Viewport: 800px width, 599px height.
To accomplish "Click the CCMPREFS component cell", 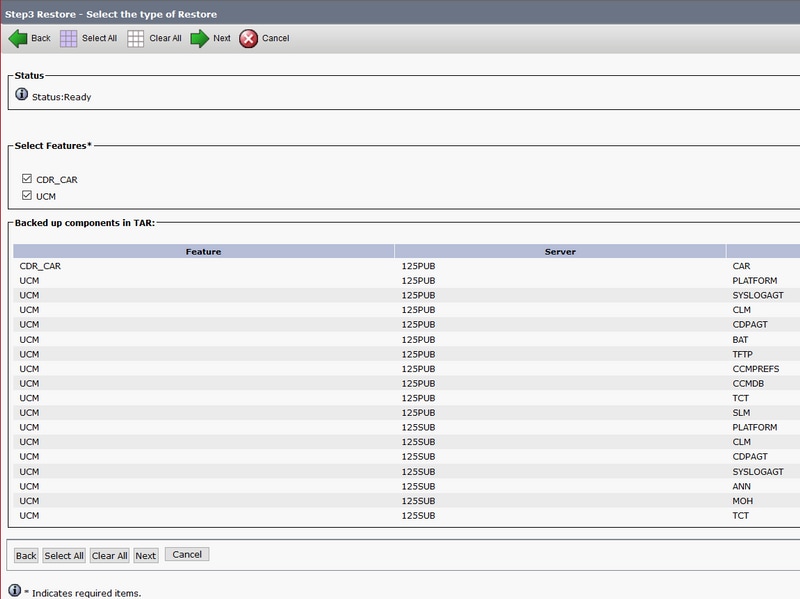I will pos(756,369).
